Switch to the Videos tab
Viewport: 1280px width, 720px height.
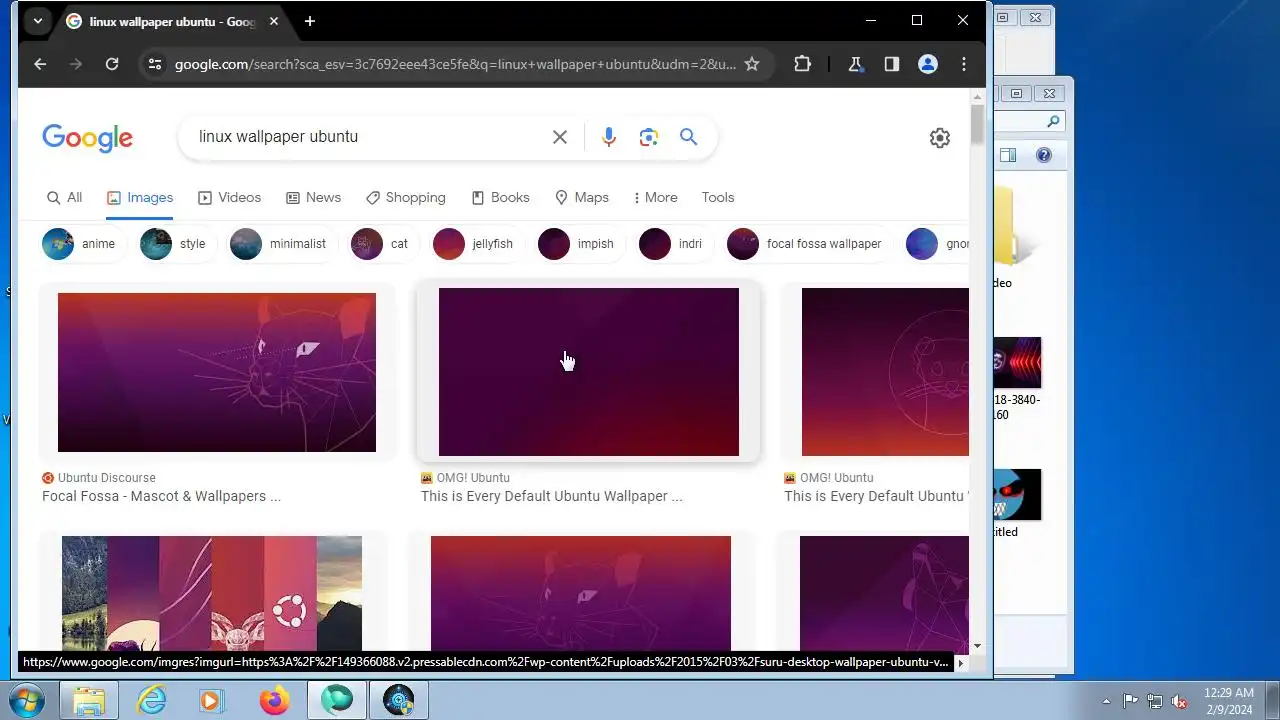(230, 197)
